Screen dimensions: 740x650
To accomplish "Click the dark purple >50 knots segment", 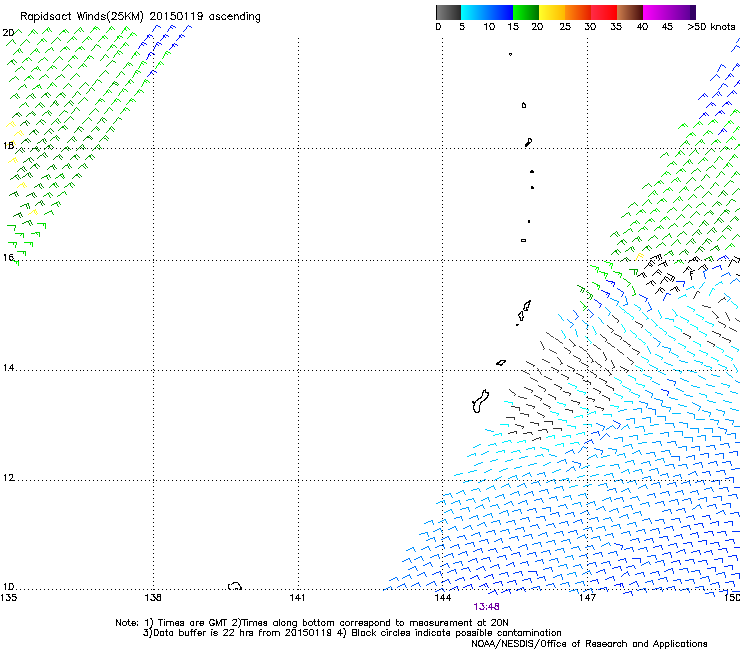I will pos(692,12).
